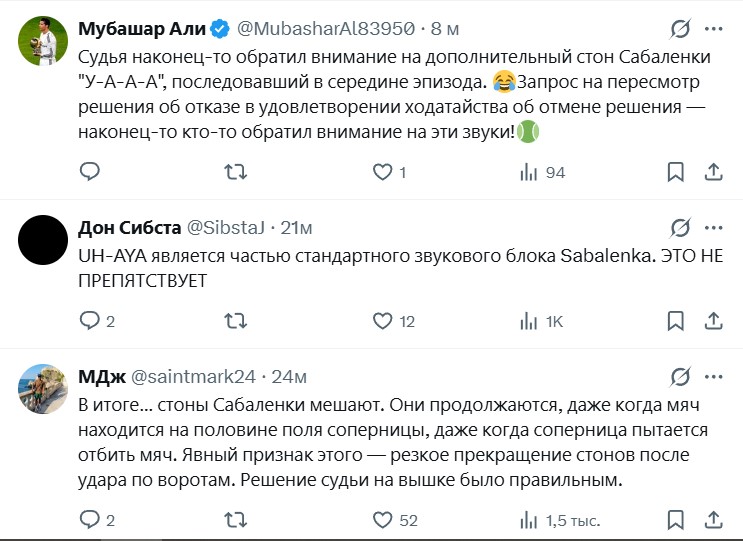The width and height of the screenshot is (743, 541).
Task: Like МДж's post with 52 likes
Action: point(381,520)
